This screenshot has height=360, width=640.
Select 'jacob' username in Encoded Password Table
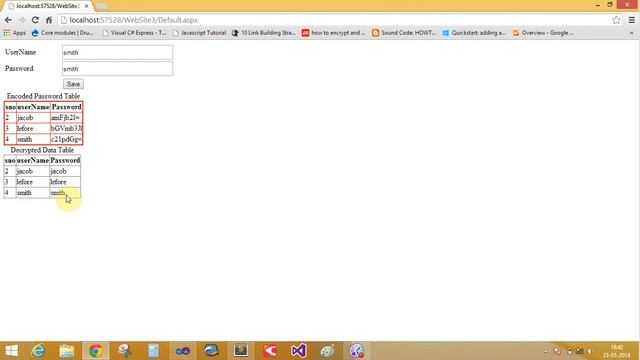25,118
